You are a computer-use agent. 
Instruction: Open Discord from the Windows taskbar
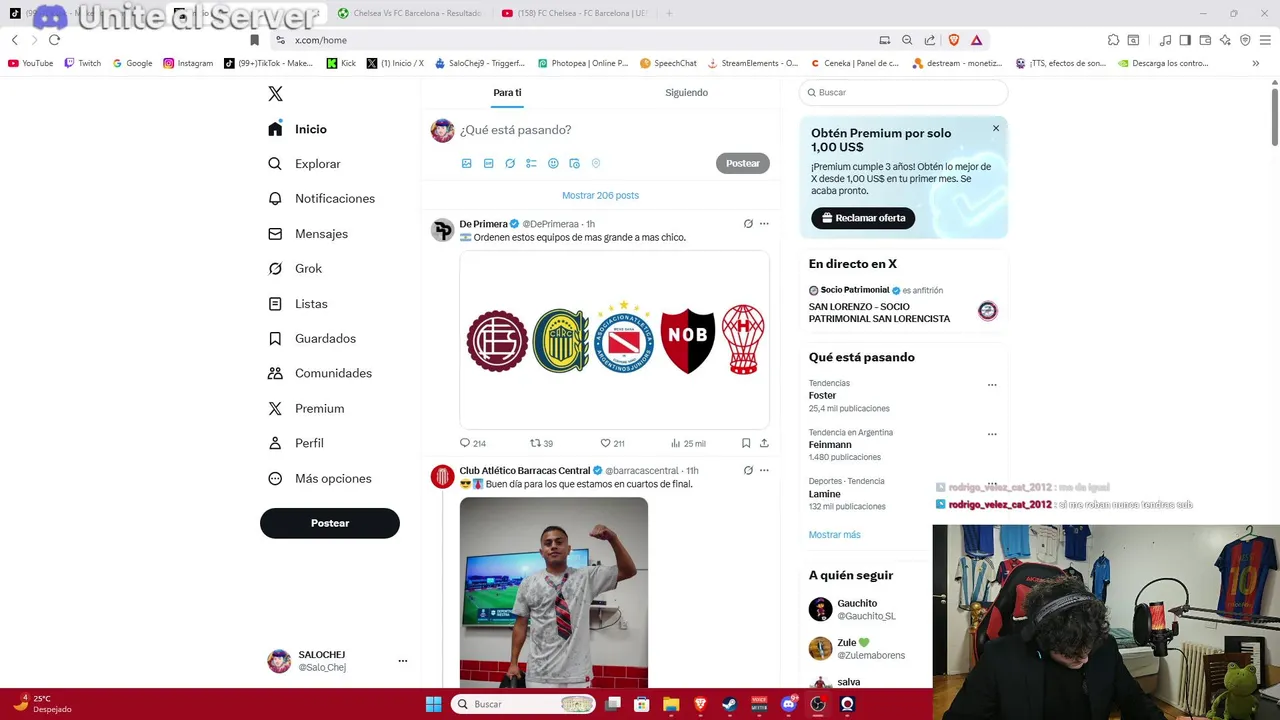(x=788, y=704)
